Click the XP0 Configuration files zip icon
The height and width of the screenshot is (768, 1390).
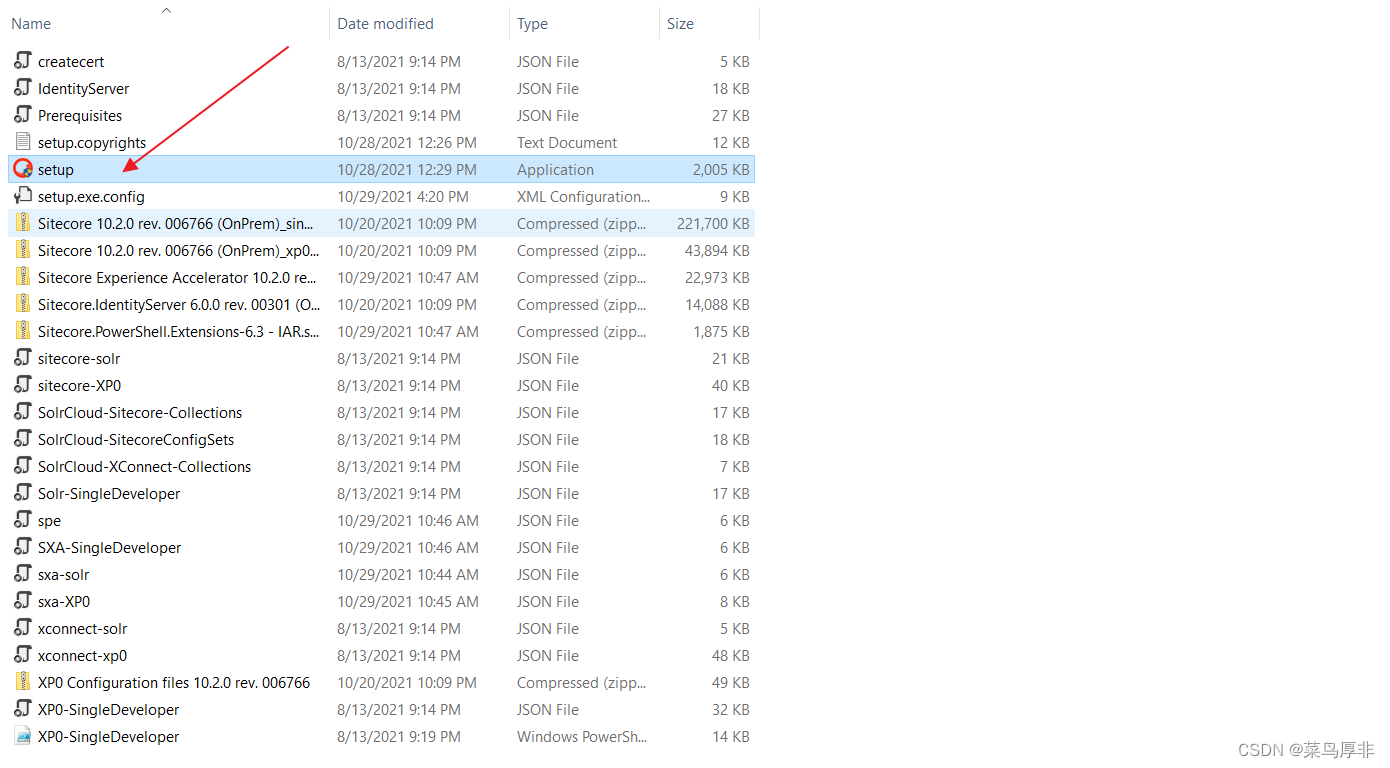(x=23, y=682)
